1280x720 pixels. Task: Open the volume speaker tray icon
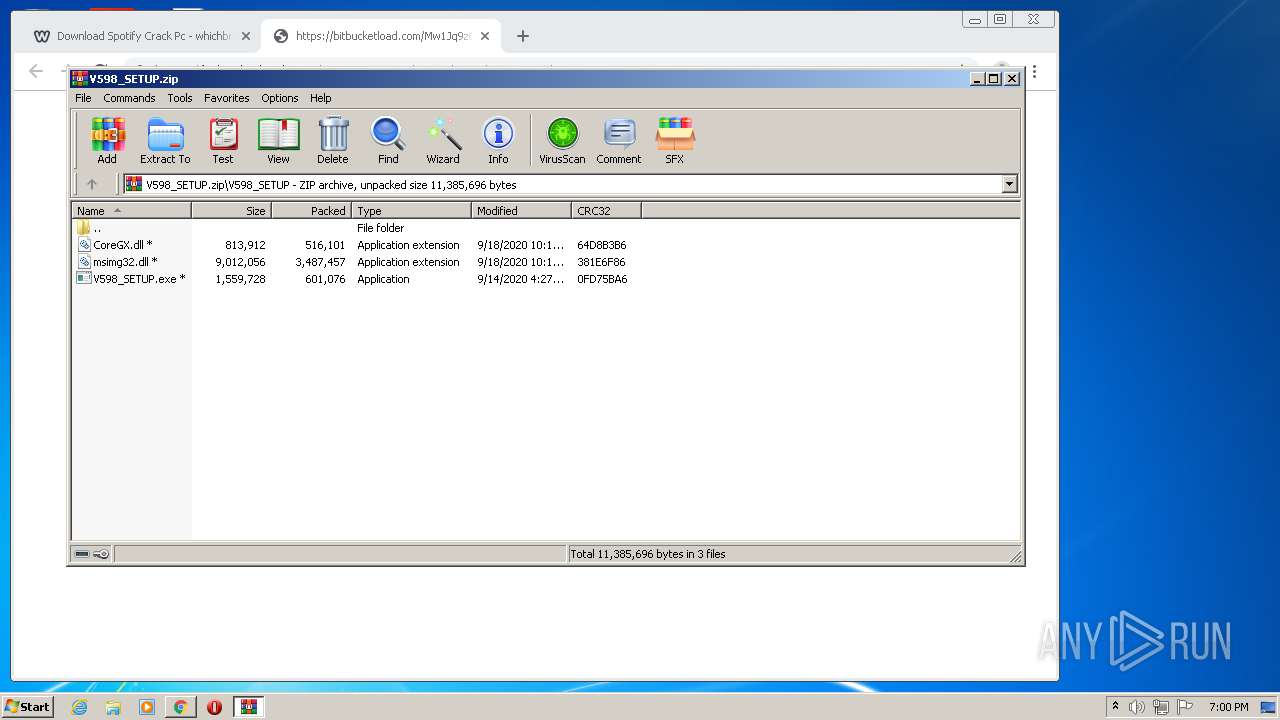coord(1137,707)
